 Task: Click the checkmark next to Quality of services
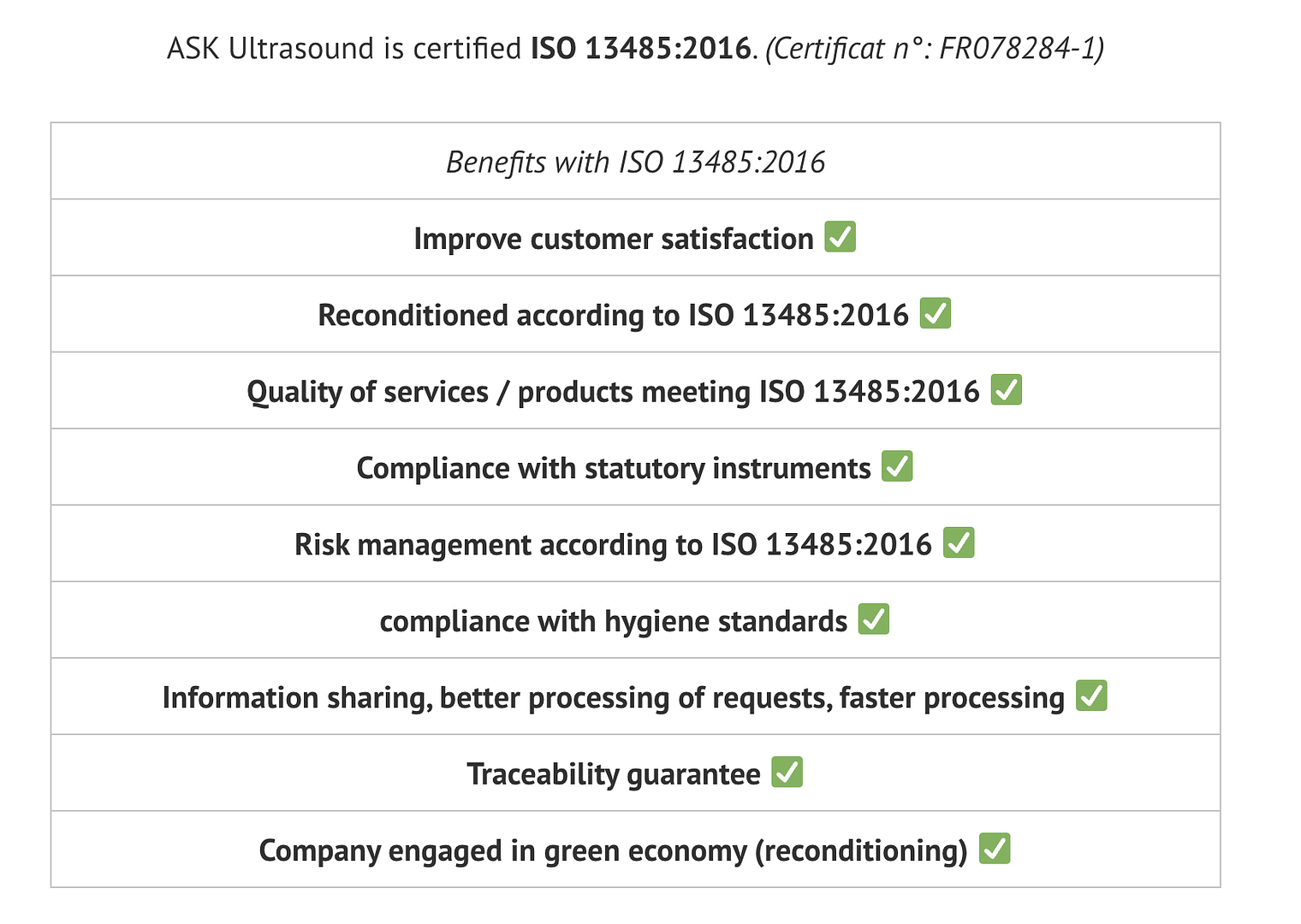pyautogui.click(x=1006, y=390)
